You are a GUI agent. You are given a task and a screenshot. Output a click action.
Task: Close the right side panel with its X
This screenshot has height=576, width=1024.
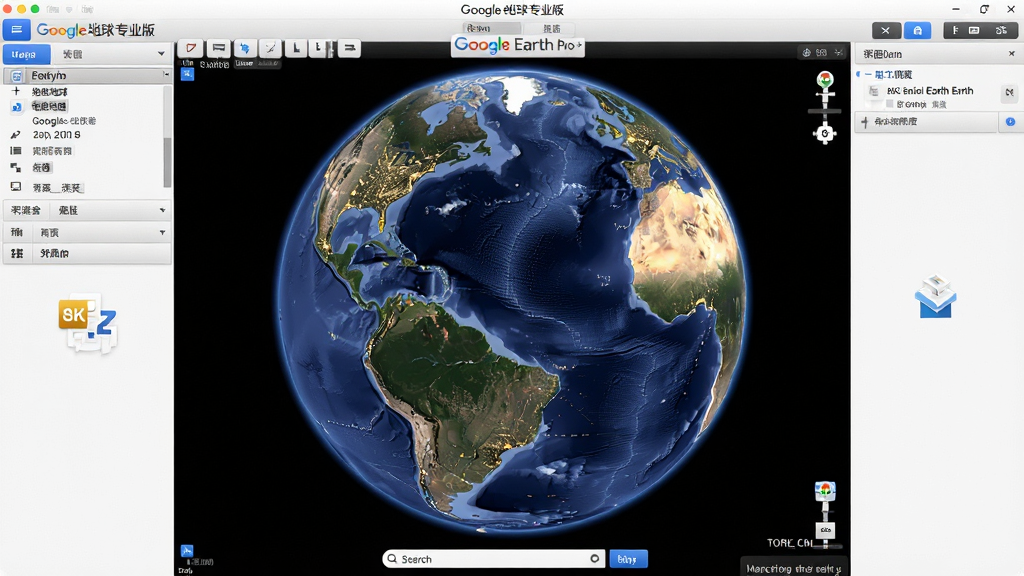point(1012,54)
